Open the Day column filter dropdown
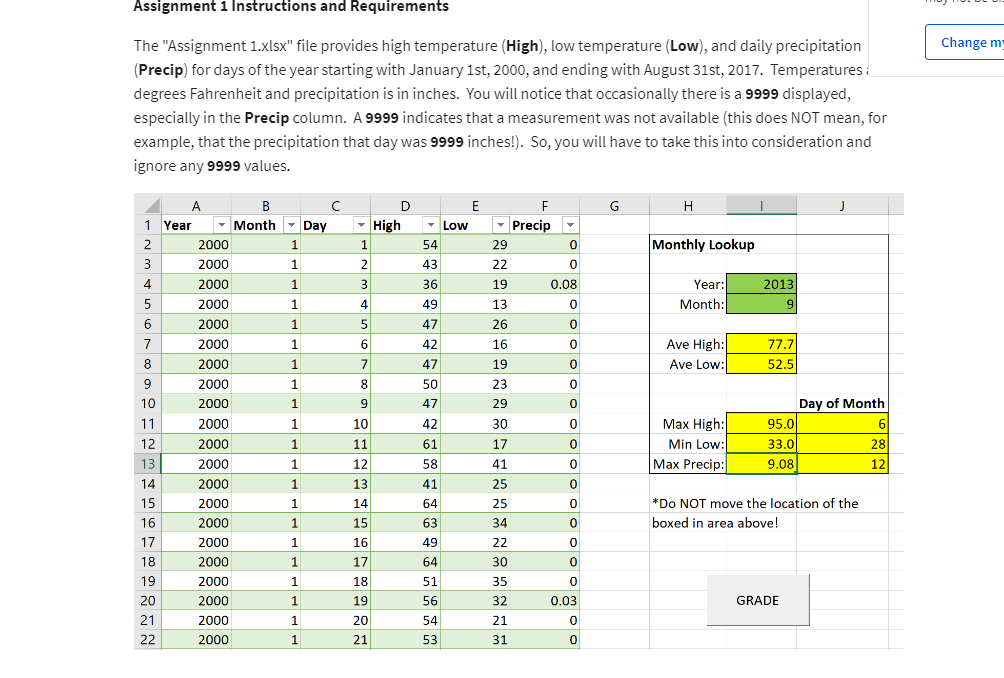Viewport: 1004px width, 678px height. coord(362,225)
